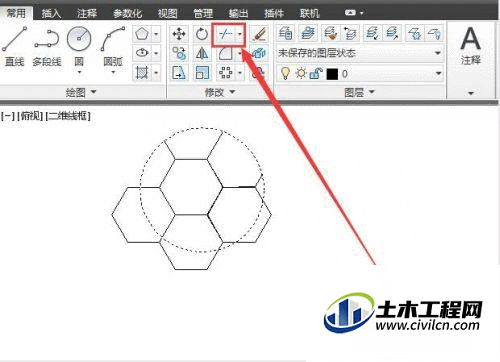Click the Match layer icon with the brush
The height and width of the screenshot is (362, 500).
(x=331, y=33)
